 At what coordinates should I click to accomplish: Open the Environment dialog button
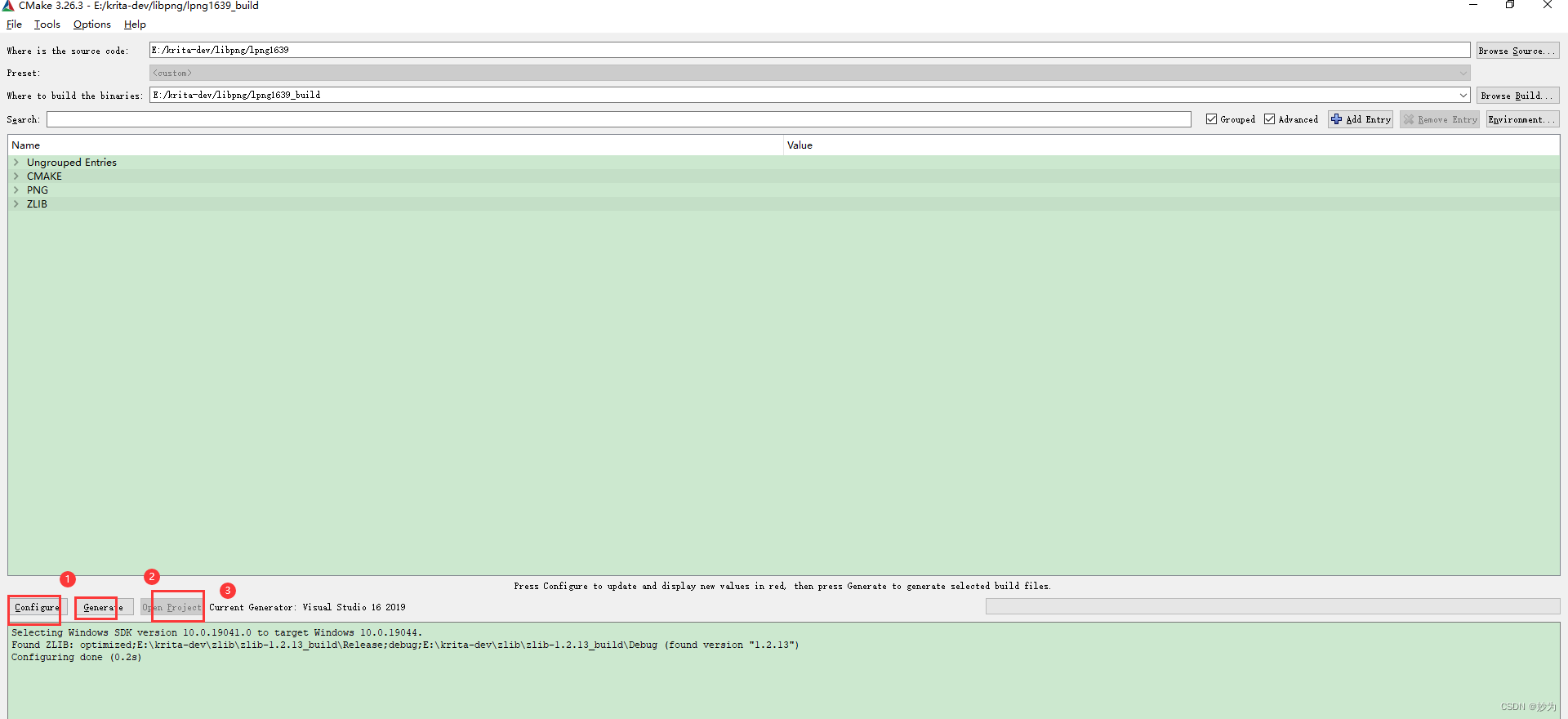pyautogui.click(x=1522, y=119)
